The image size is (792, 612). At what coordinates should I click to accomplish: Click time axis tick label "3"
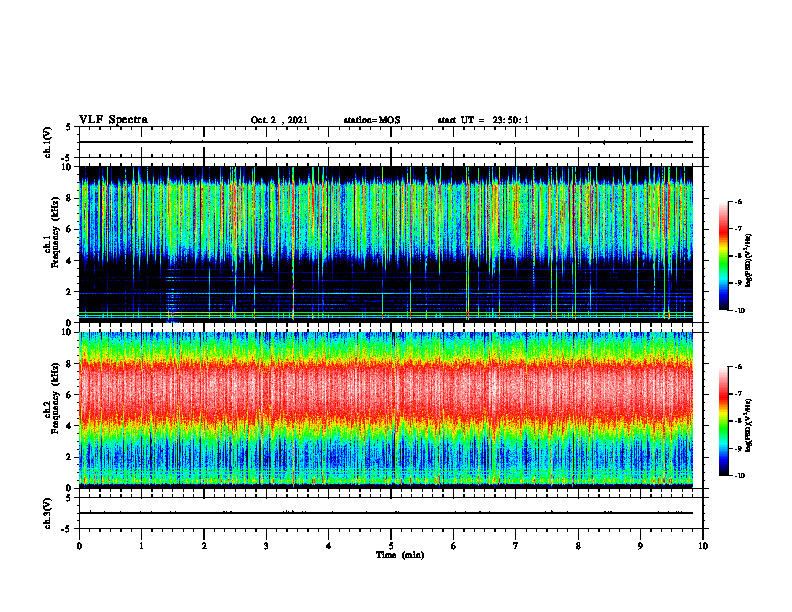[x=266, y=546]
